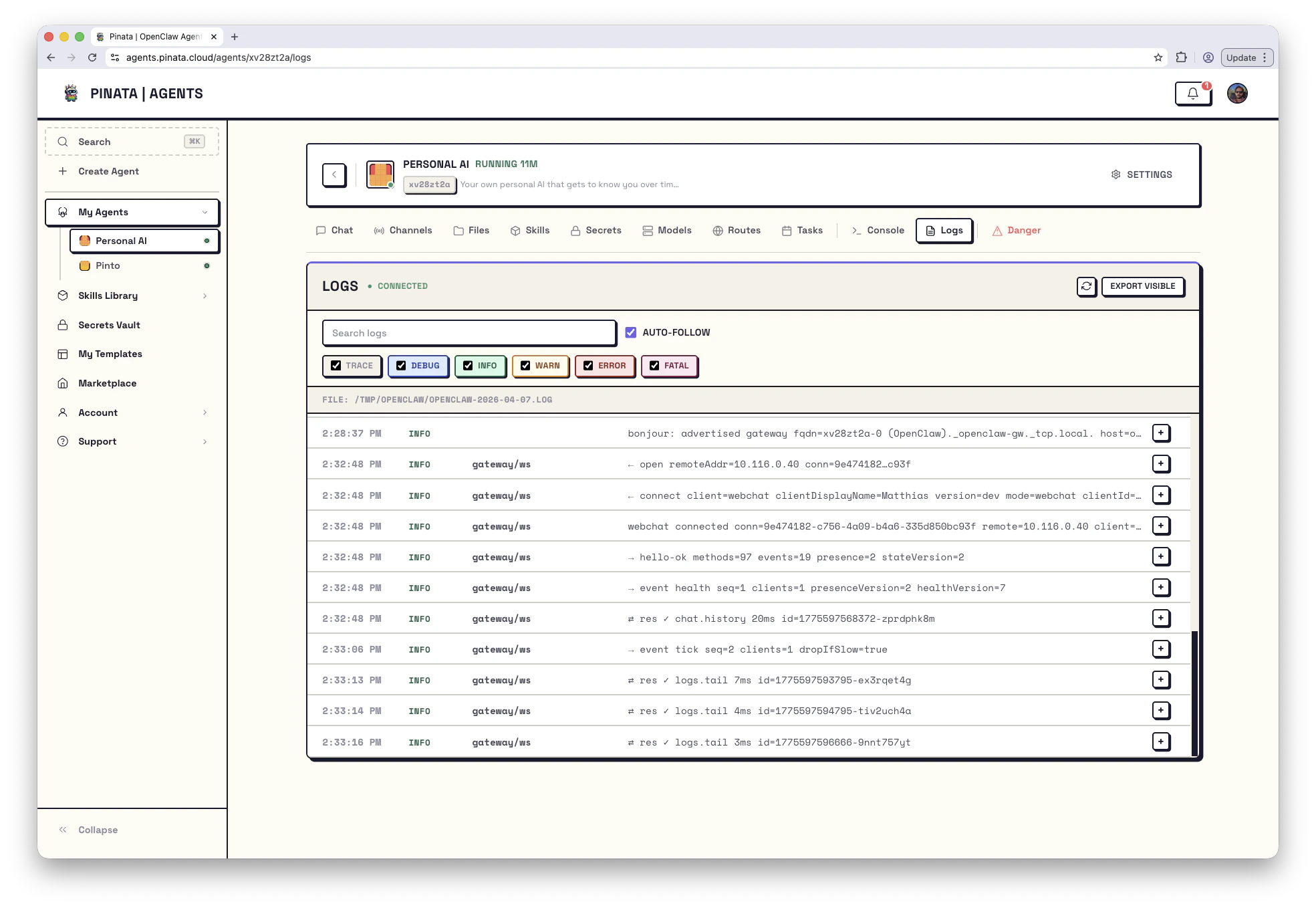Click the refresh logs icon button
The image size is (1316, 908).
point(1087,286)
